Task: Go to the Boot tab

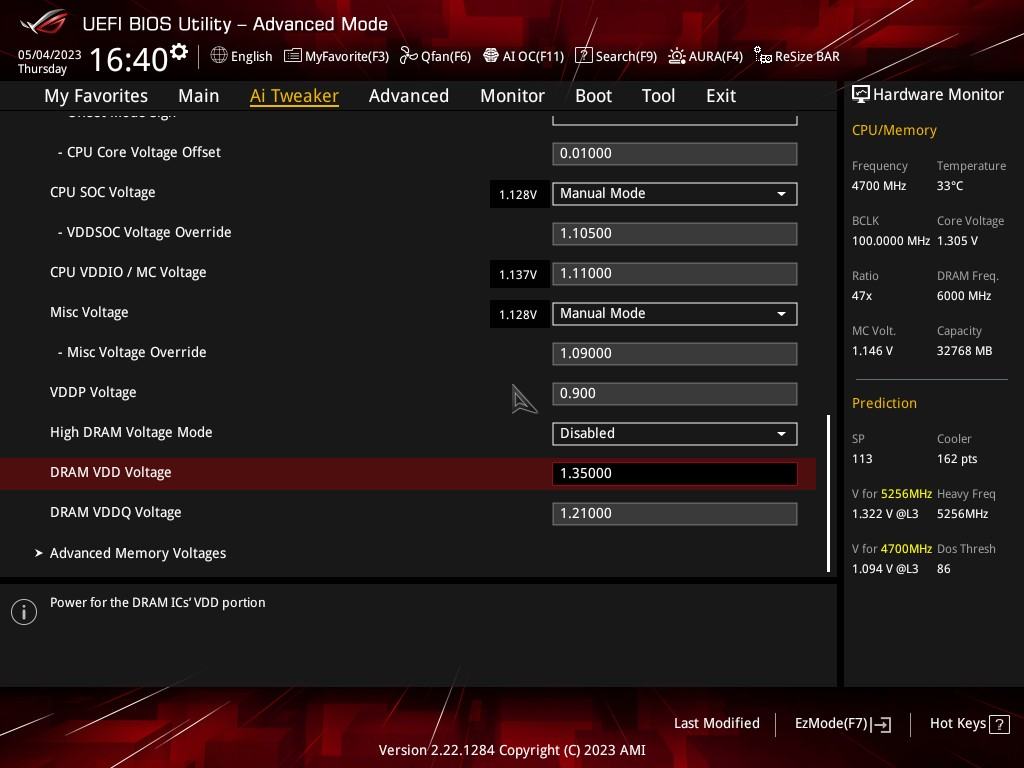Action: 593,96
